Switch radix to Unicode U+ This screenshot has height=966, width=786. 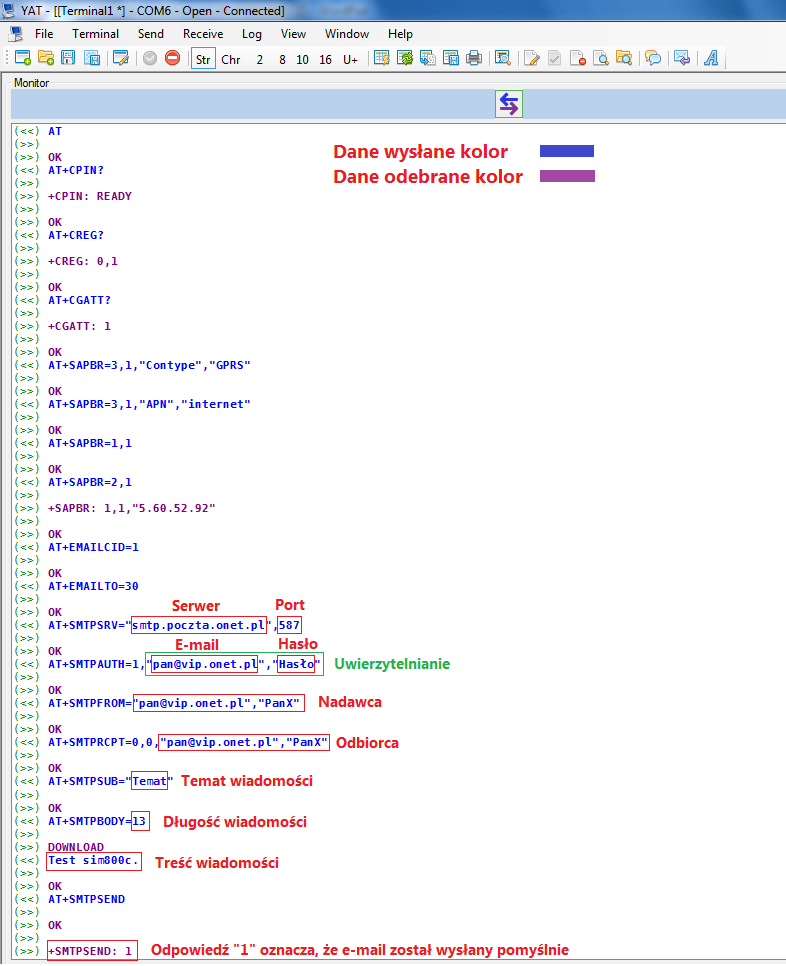(350, 59)
